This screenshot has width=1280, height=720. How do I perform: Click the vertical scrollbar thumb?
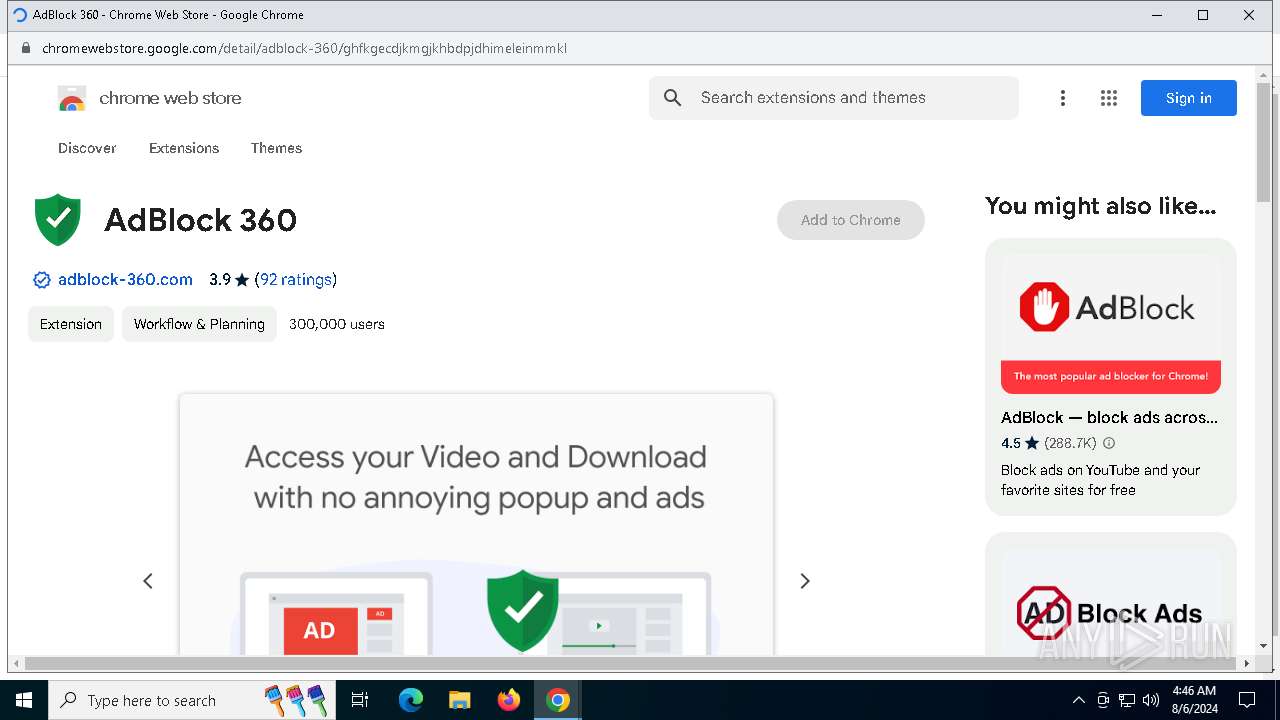click(1263, 142)
